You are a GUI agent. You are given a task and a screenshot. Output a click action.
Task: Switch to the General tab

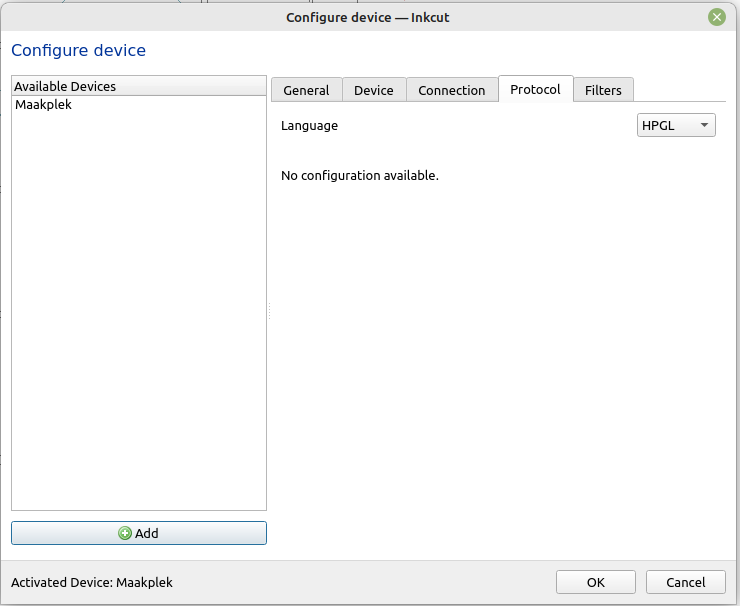click(x=306, y=90)
